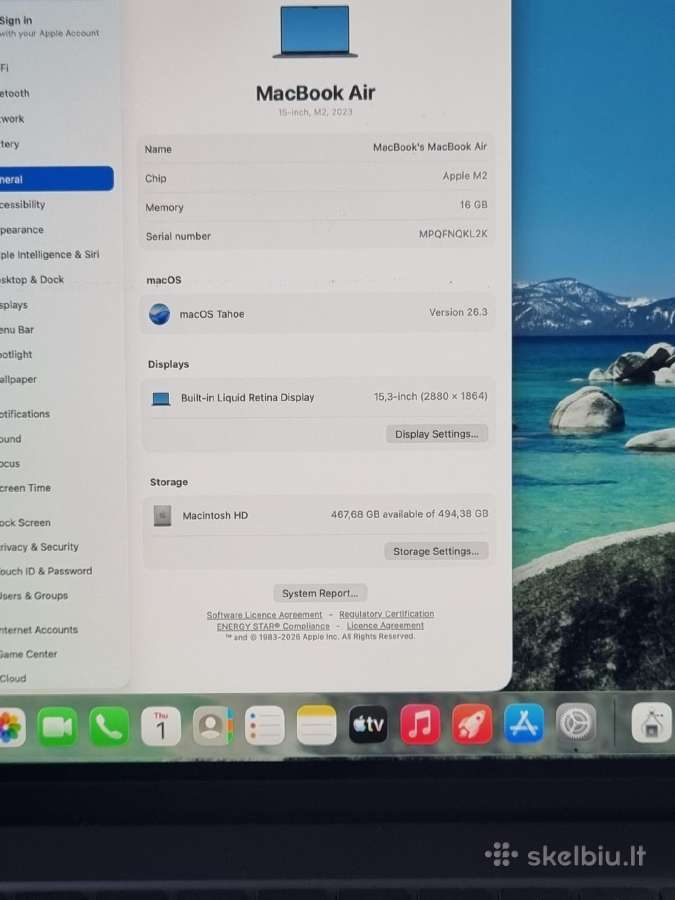Click the MacBook Air illustration
This screenshot has width=675, height=900.
pyautogui.click(x=315, y=32)
